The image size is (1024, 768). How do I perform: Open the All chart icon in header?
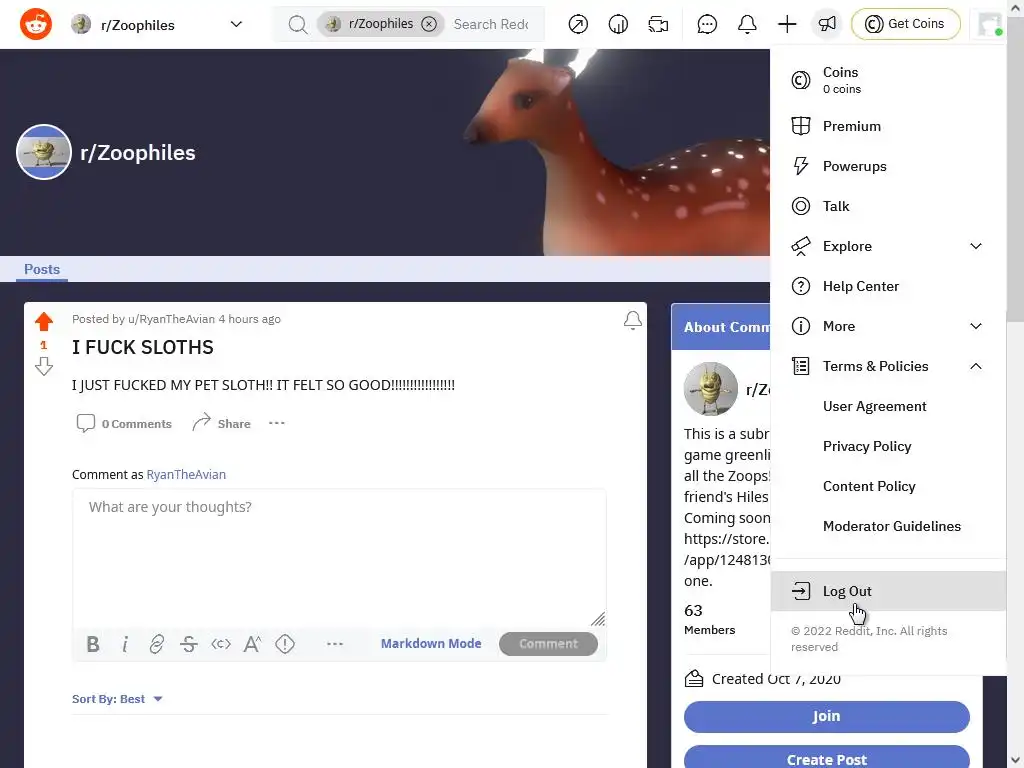[x=618, y=24]
